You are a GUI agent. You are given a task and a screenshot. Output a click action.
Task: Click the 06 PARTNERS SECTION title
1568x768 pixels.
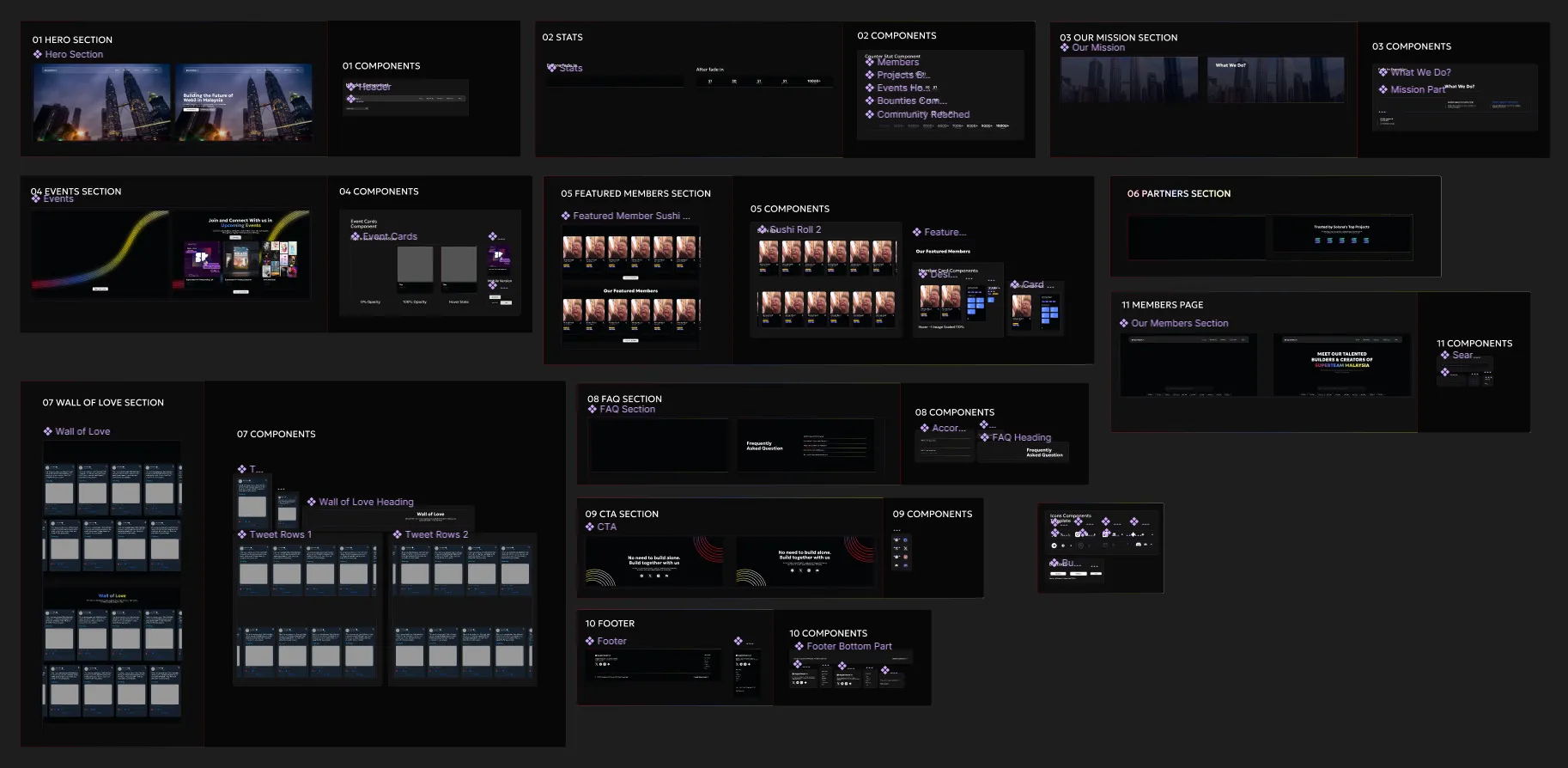point(1179,193)
